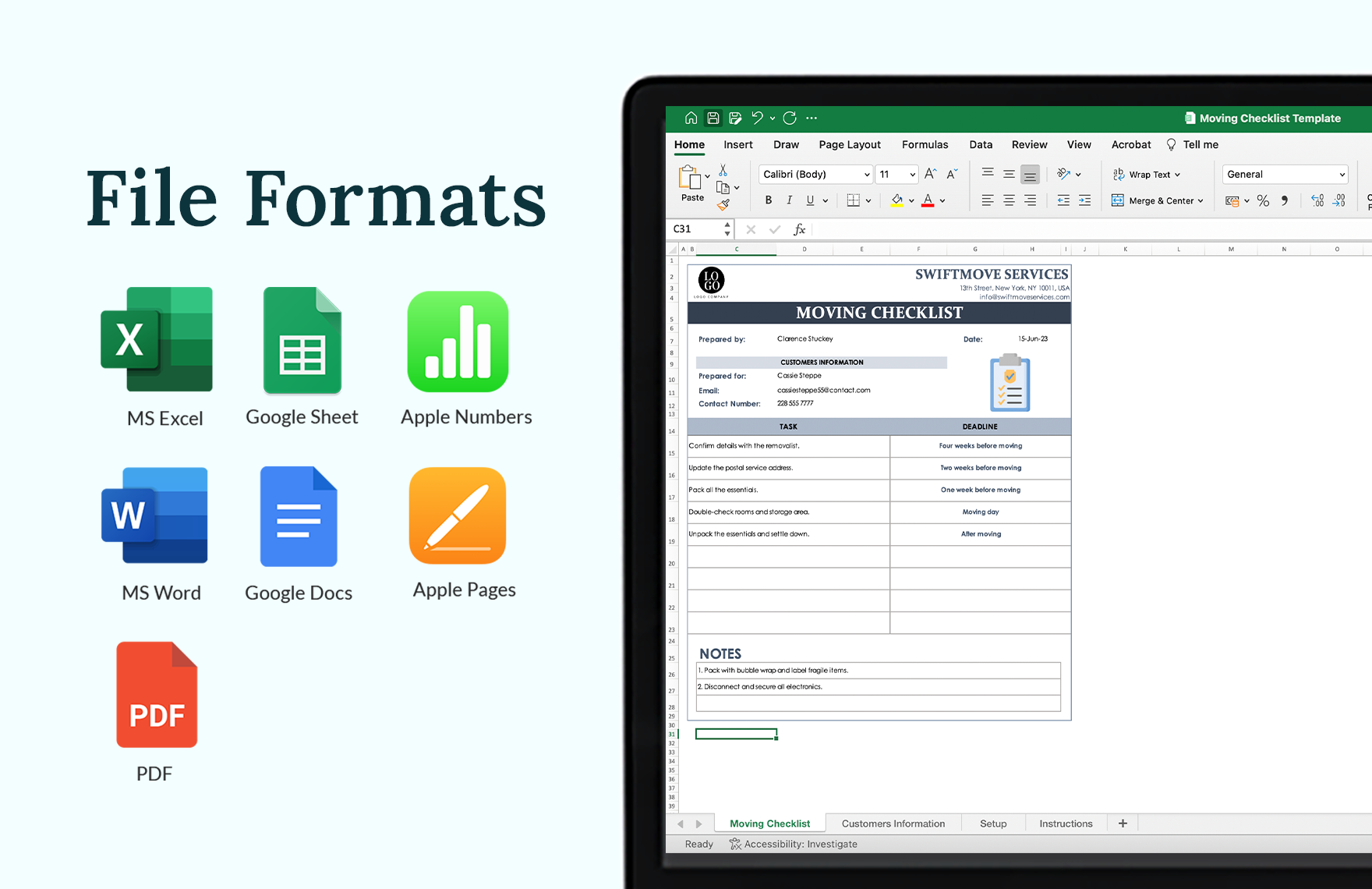The height and width of the screenshot is (889, 1372).
Task: Toggle align text left
Action: [988, 200]
